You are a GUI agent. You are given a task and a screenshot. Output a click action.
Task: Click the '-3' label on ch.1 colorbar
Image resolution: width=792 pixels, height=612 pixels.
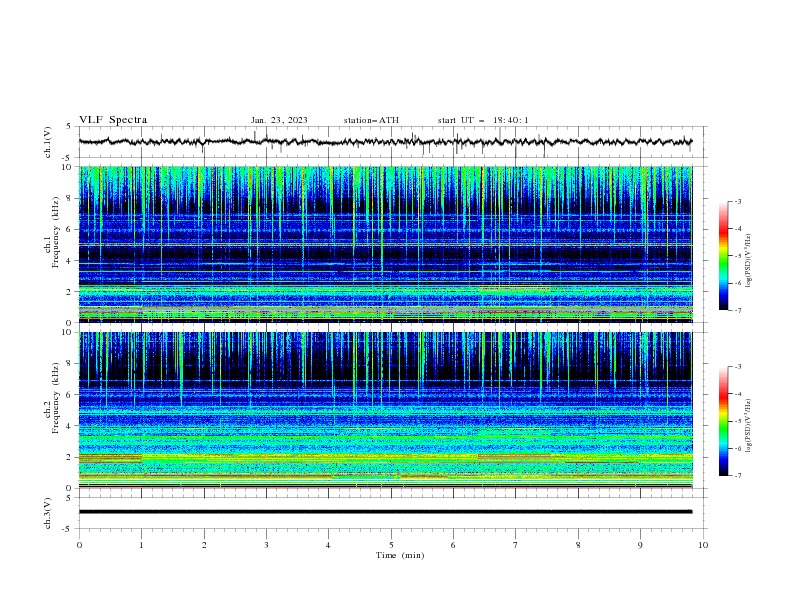point(738,201)
